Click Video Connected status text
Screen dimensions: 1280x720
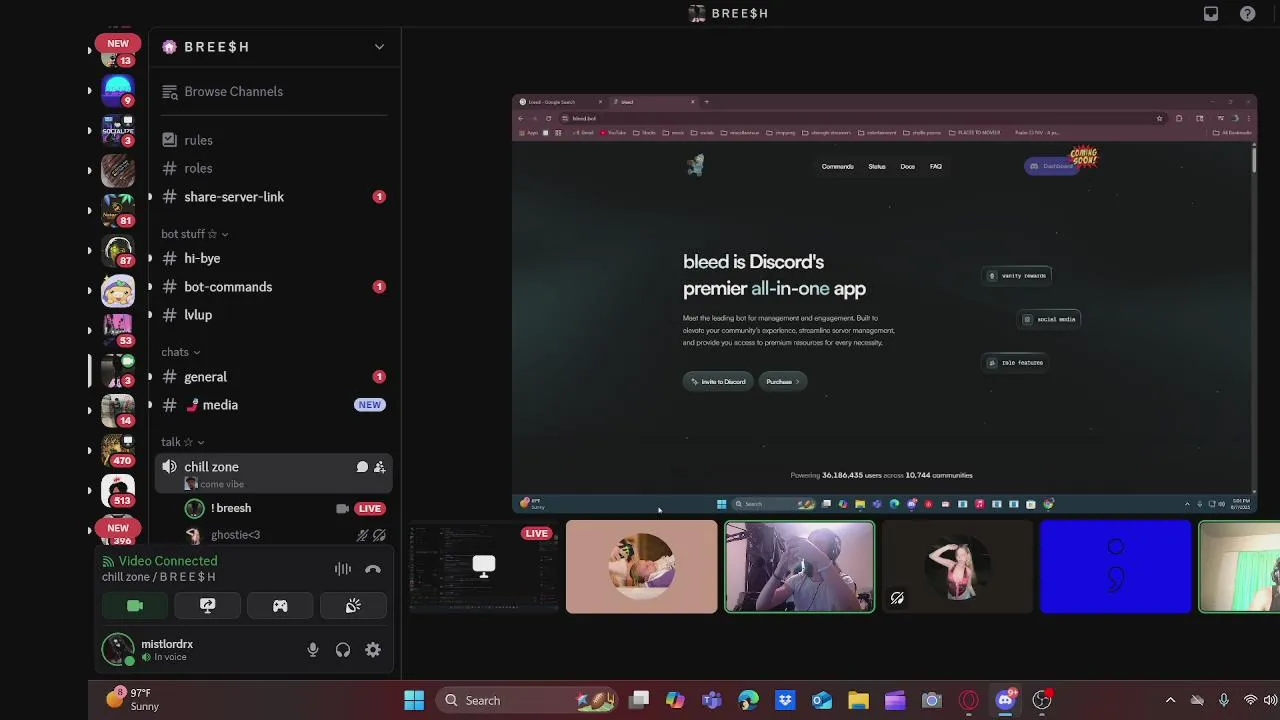click(x=167, y=561)
